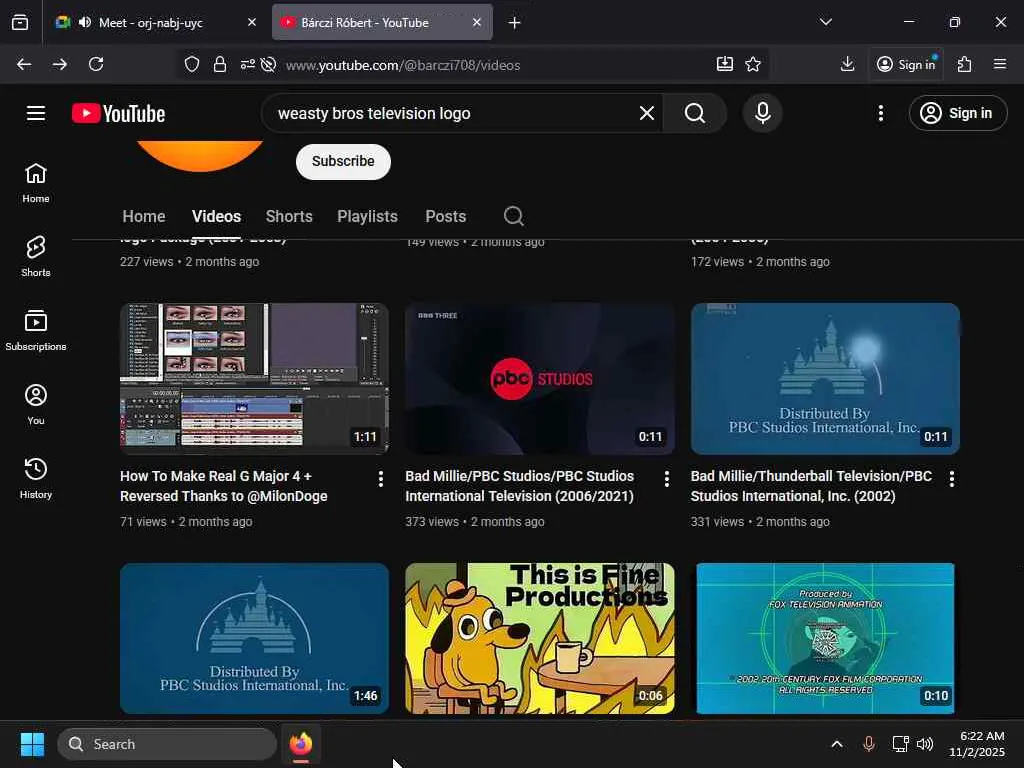Image resolution: width=1024 pixels, height=768 pixels.
Task: Select the channel Videos tab
Action: point(216,216)
